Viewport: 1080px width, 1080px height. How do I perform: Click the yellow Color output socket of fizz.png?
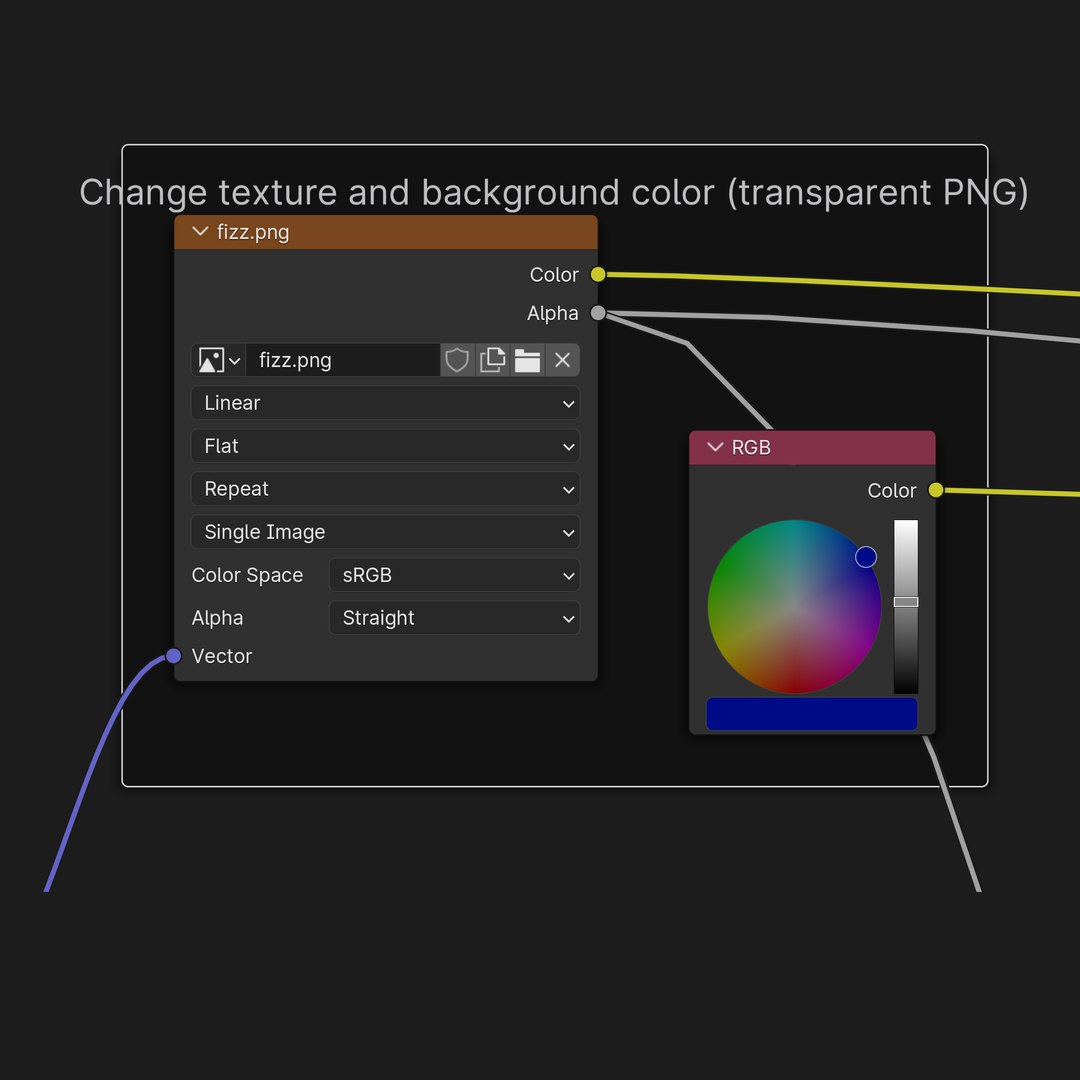click(598, 274)
